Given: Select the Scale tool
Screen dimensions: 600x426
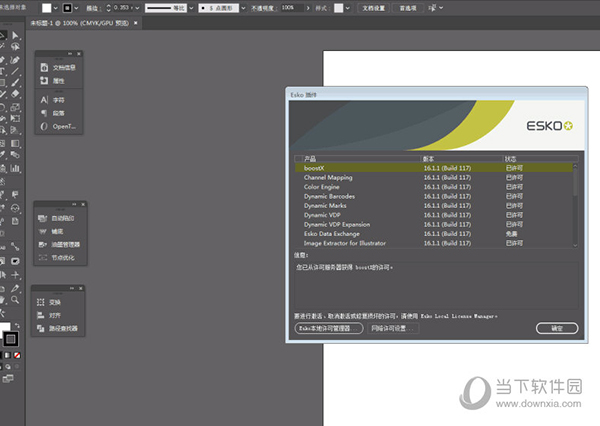Looking at the screenshot, I should (15, 107).
